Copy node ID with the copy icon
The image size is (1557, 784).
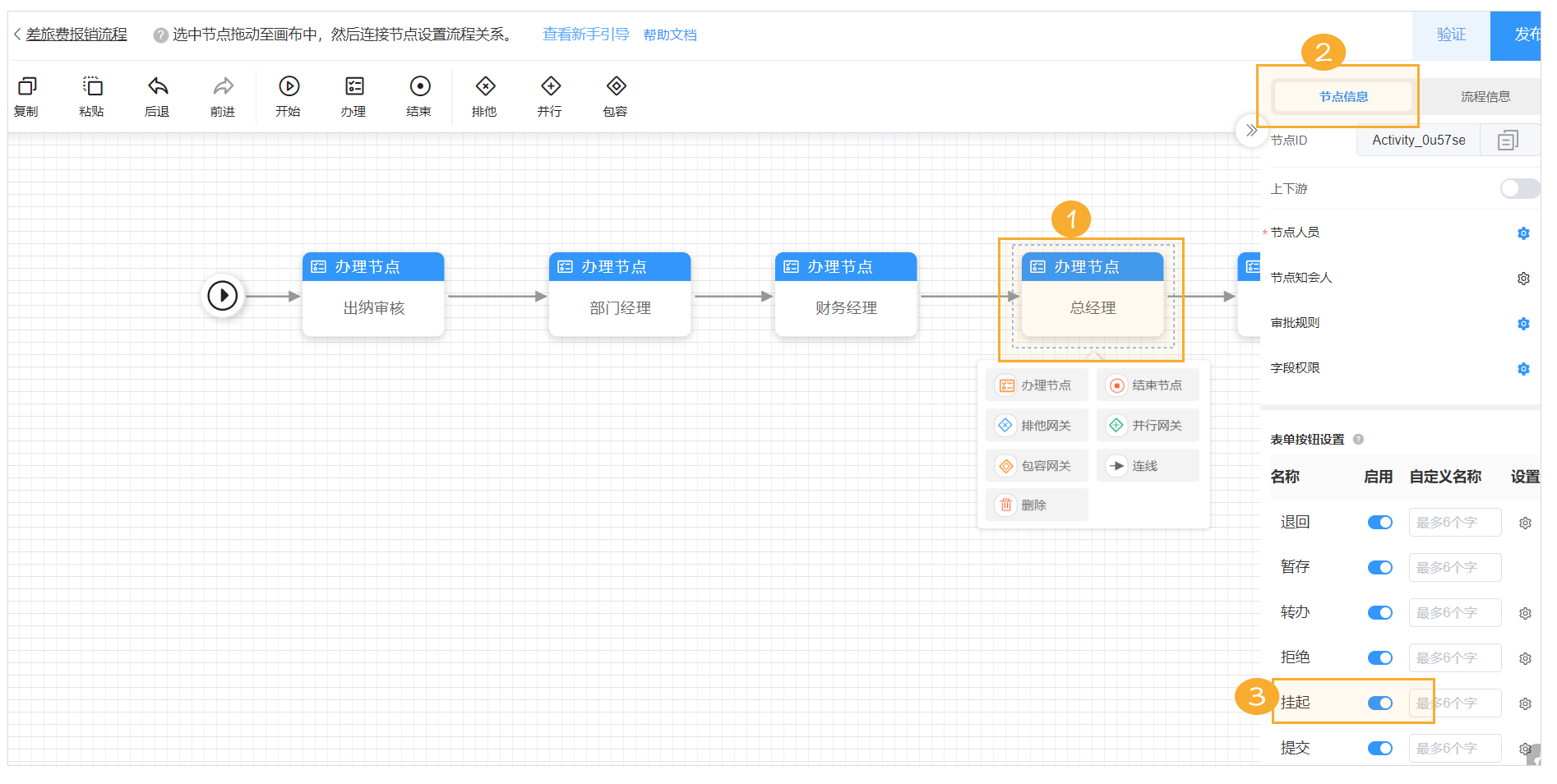coord(1507,141)
